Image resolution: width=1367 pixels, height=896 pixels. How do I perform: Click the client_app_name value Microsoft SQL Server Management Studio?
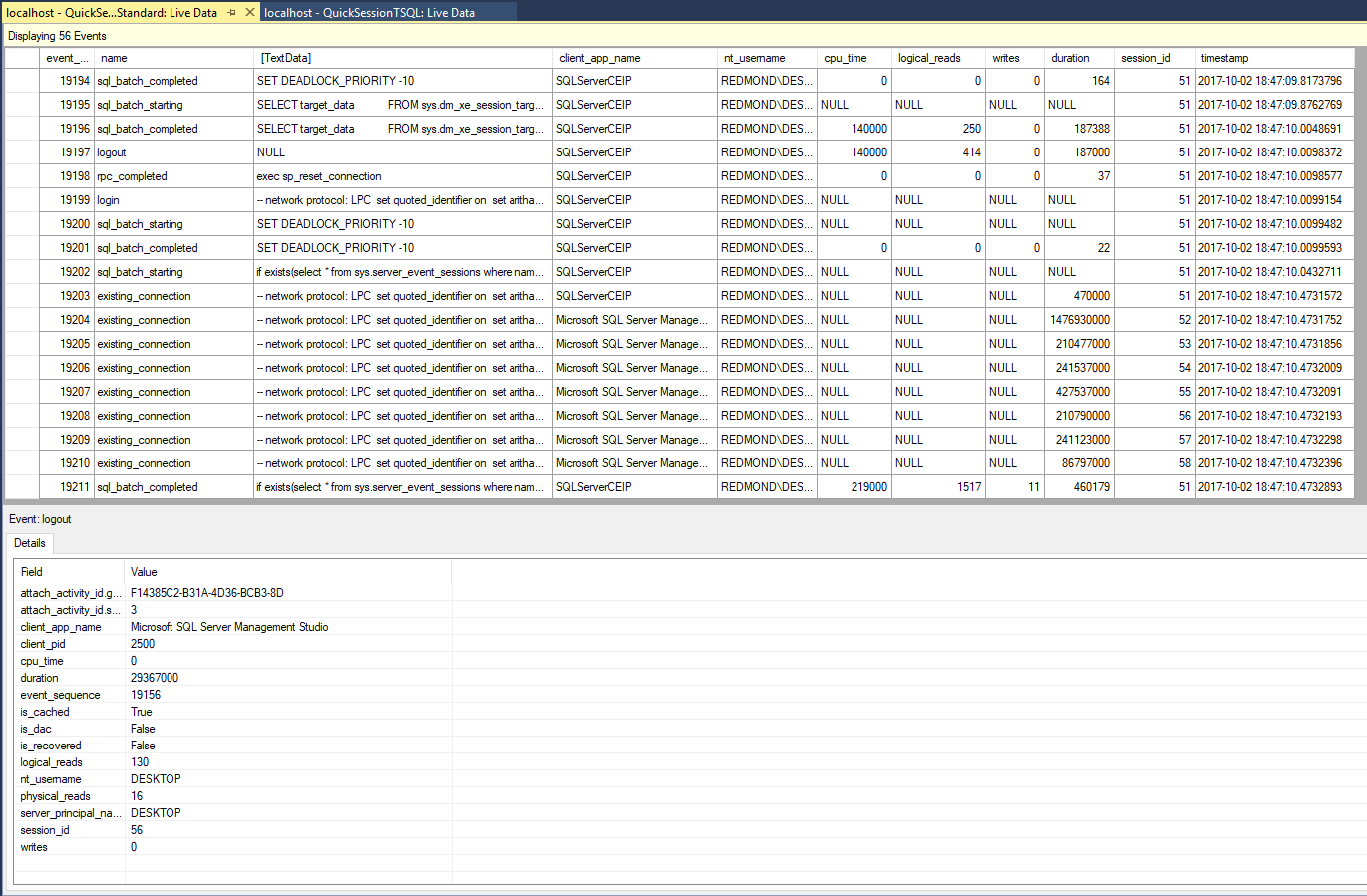228,627
